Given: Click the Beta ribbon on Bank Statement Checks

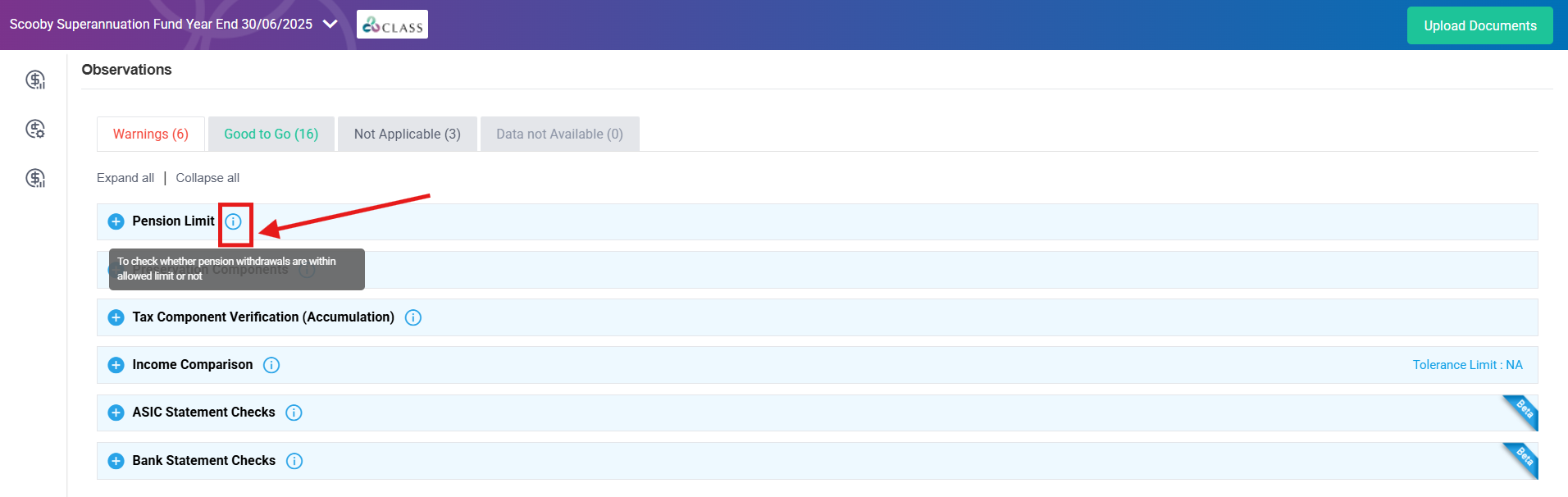Looking at the screenshot, I should coord(1524,456).
